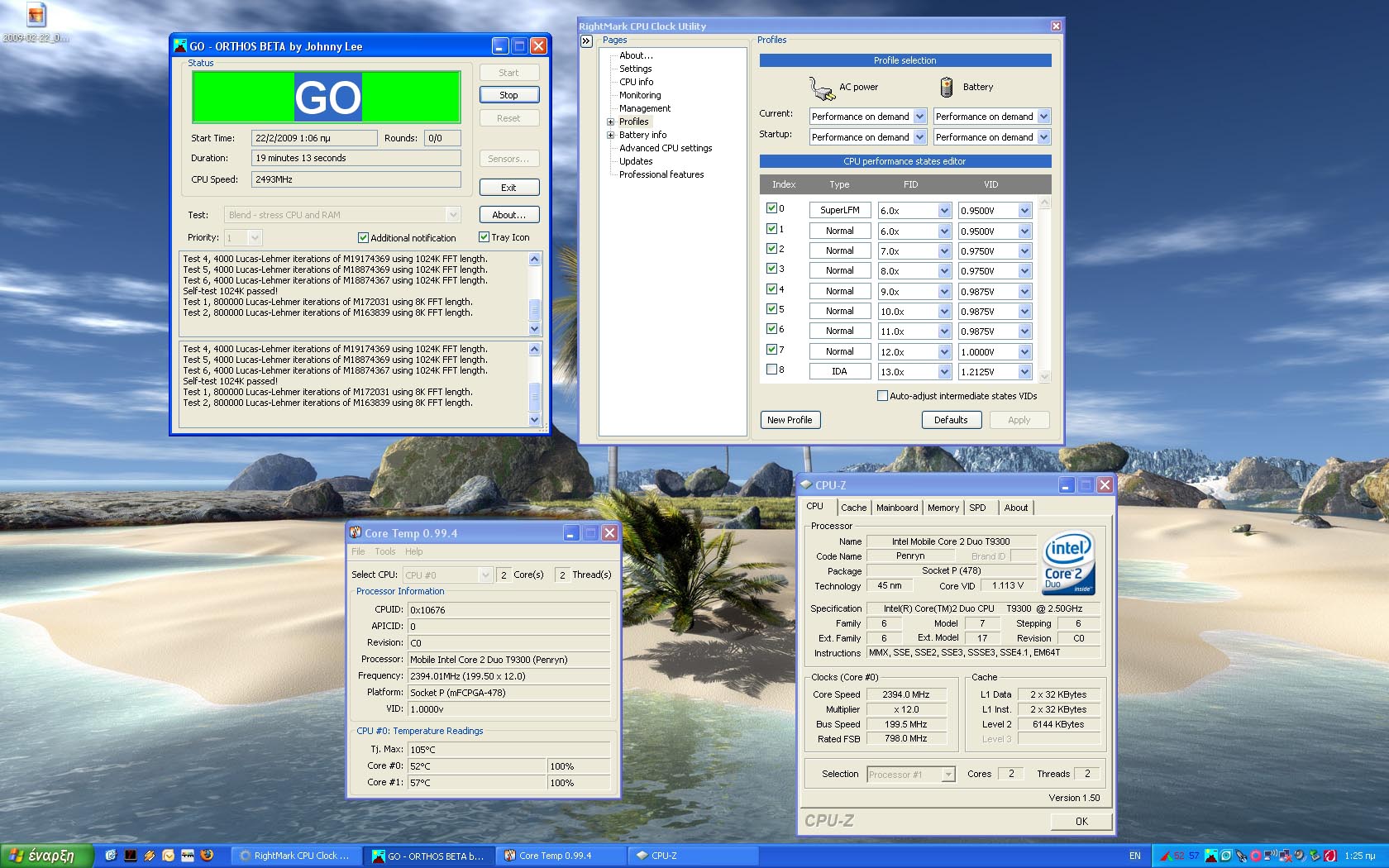Click the Exit button in ORTHOS
The image size is (1389, 868).
click(x=509, y=188)
